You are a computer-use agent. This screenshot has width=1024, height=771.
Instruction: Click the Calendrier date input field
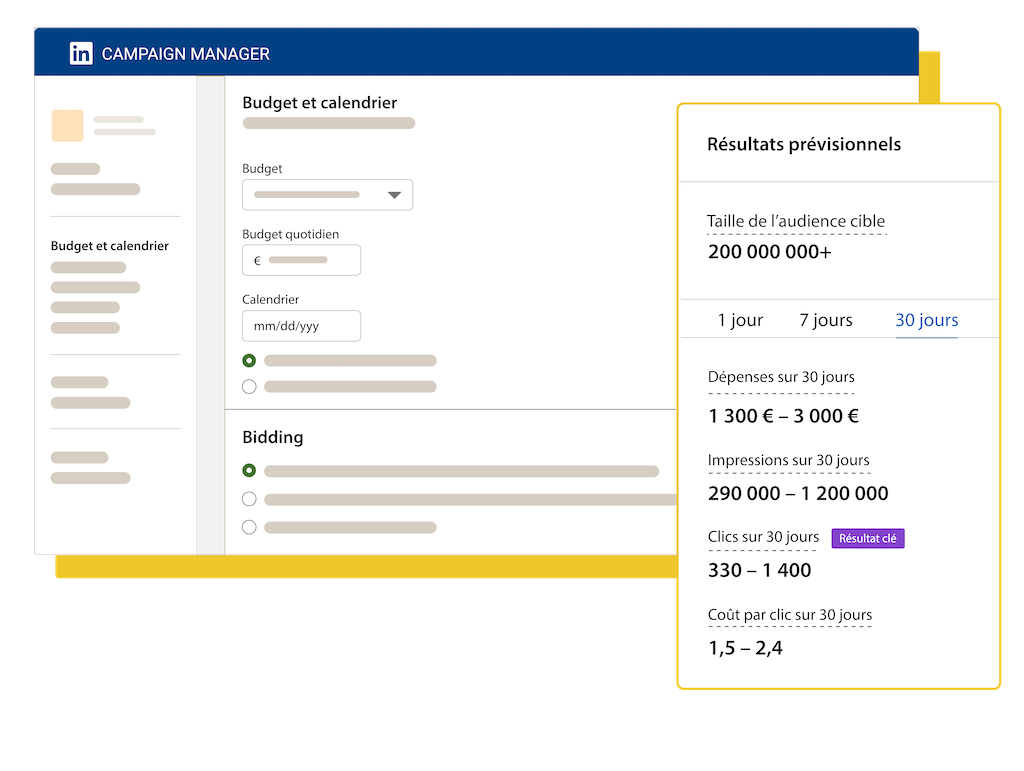click(x=301, y=326)
